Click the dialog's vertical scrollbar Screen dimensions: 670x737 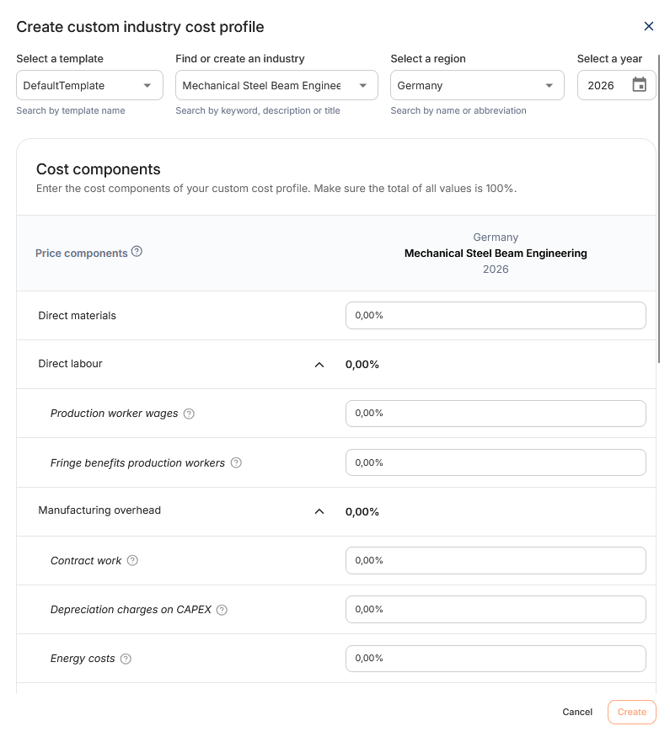(659, 209)
